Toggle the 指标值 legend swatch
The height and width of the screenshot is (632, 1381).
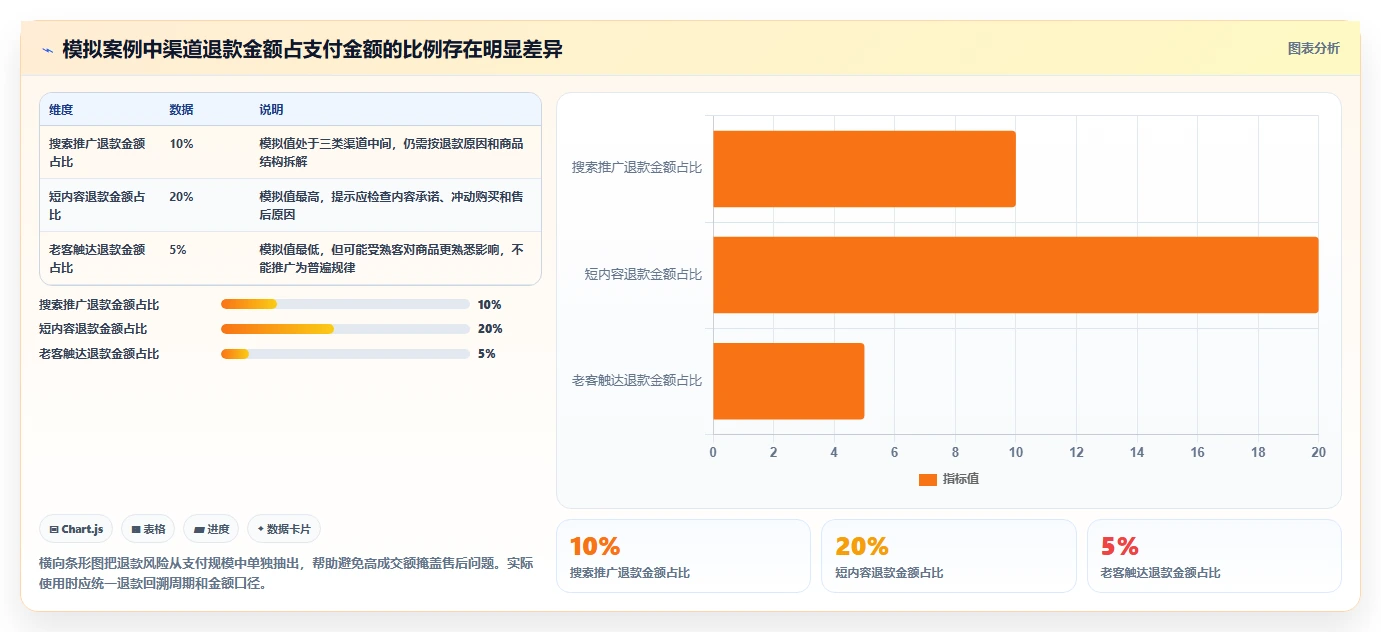click(927, 480)
